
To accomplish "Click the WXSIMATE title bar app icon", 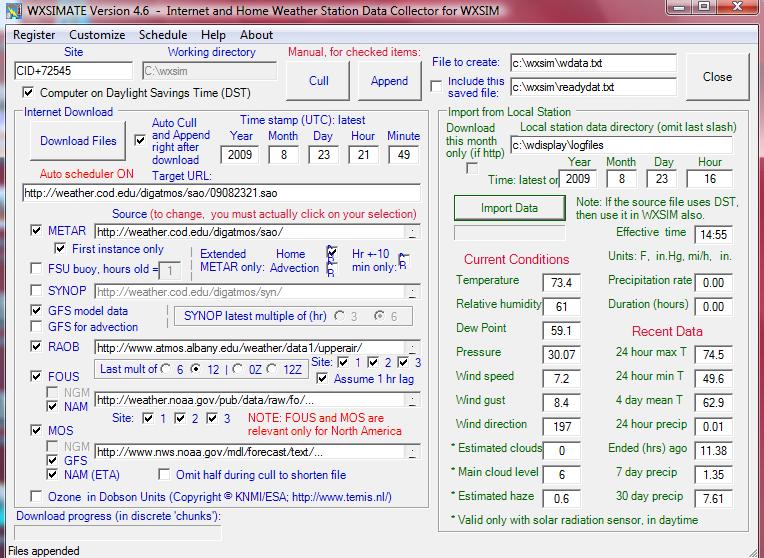I will [14, 10].
